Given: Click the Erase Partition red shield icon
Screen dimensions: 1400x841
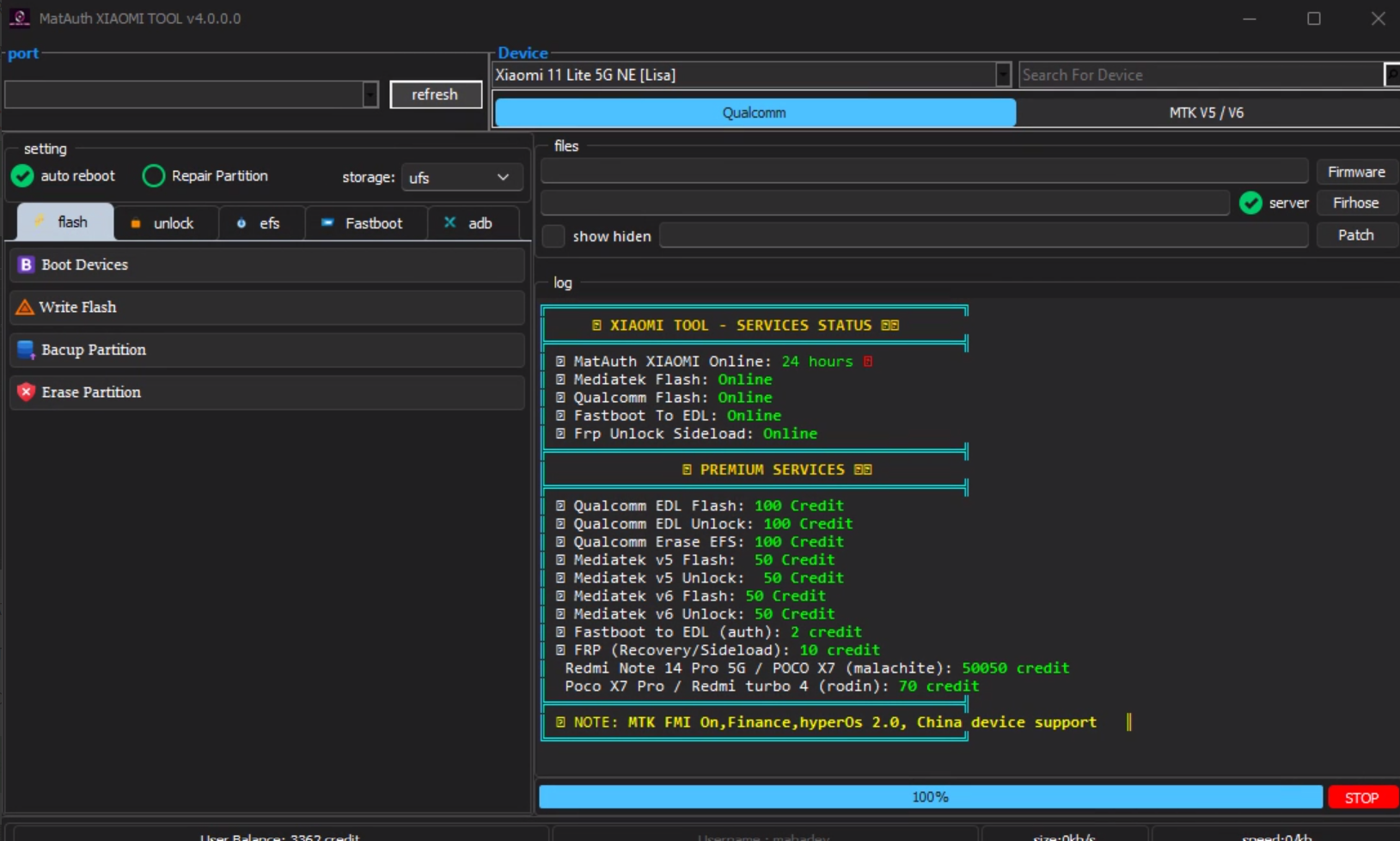Looking at the screenshot, I should click(26, 392).
